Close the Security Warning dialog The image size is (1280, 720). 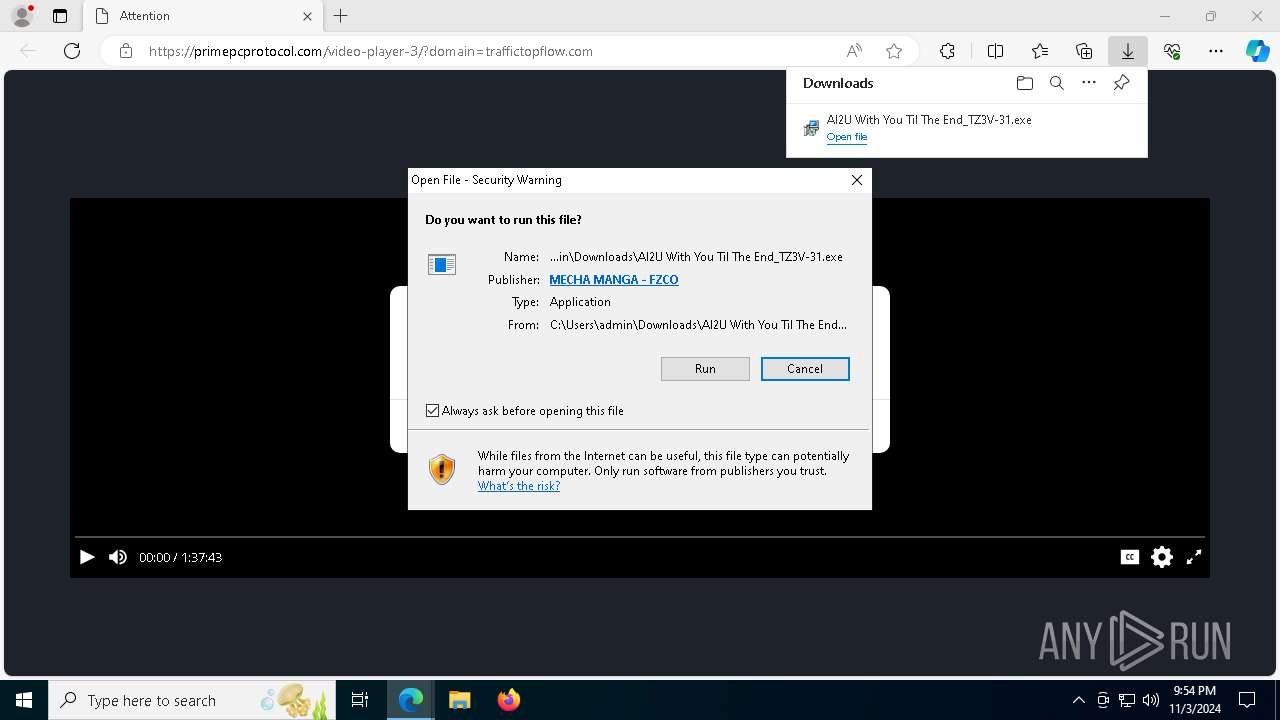[x=856, y=180]
